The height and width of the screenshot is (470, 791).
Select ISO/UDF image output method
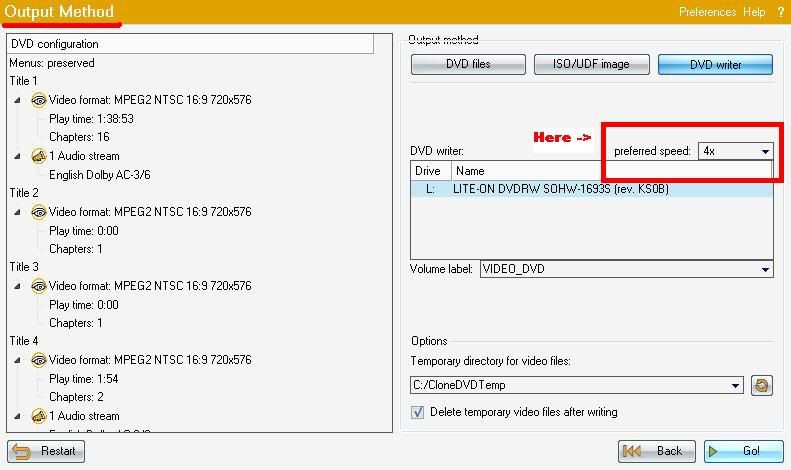pyautogui.click(x=591, y=64)
